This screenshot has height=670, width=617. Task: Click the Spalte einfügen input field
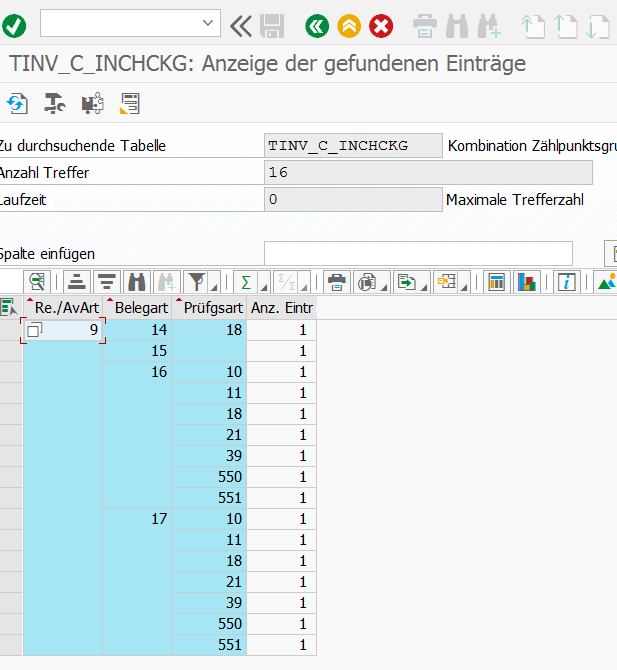417,253
